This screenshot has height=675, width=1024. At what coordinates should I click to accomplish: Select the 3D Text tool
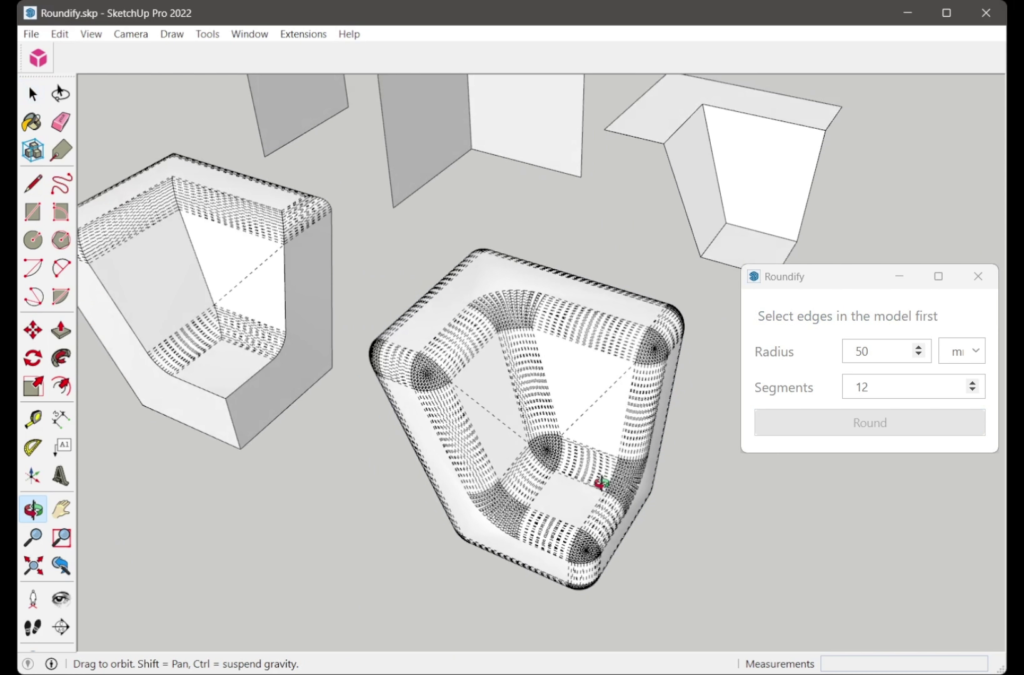click(x=61, y=475)
